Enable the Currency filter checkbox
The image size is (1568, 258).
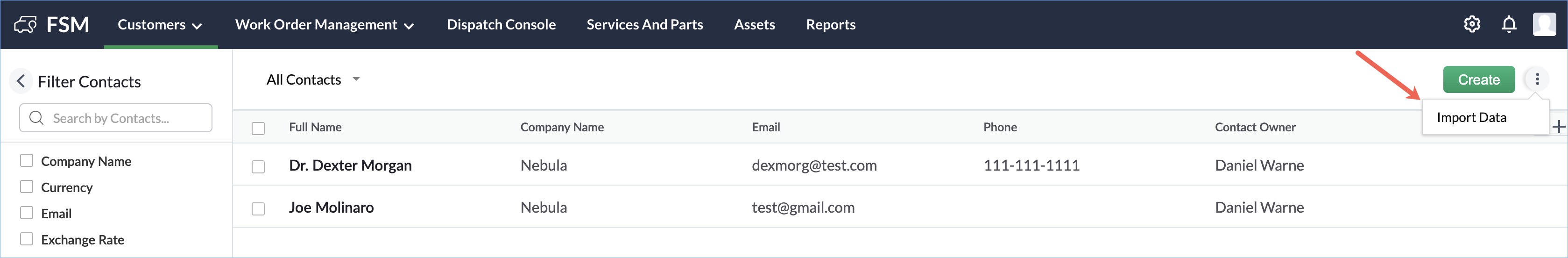pos(27,186)
